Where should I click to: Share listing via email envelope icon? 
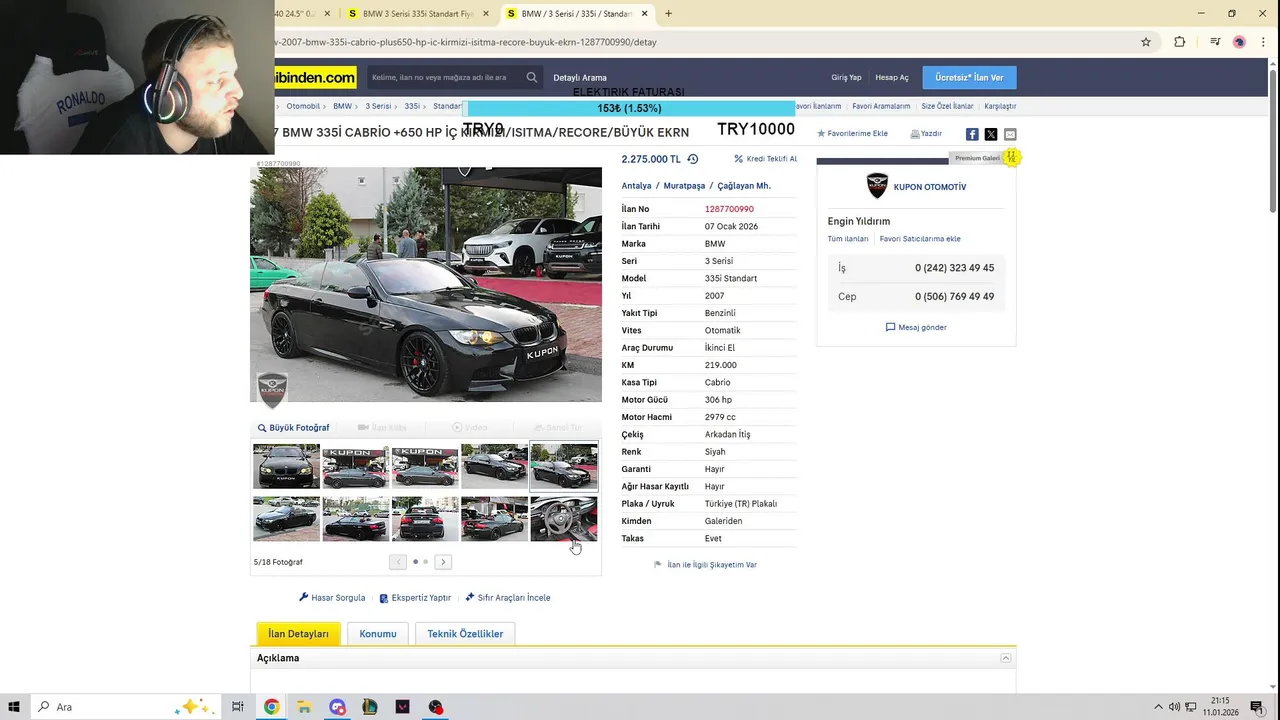pyautogui.click(x=1010, y=134)
